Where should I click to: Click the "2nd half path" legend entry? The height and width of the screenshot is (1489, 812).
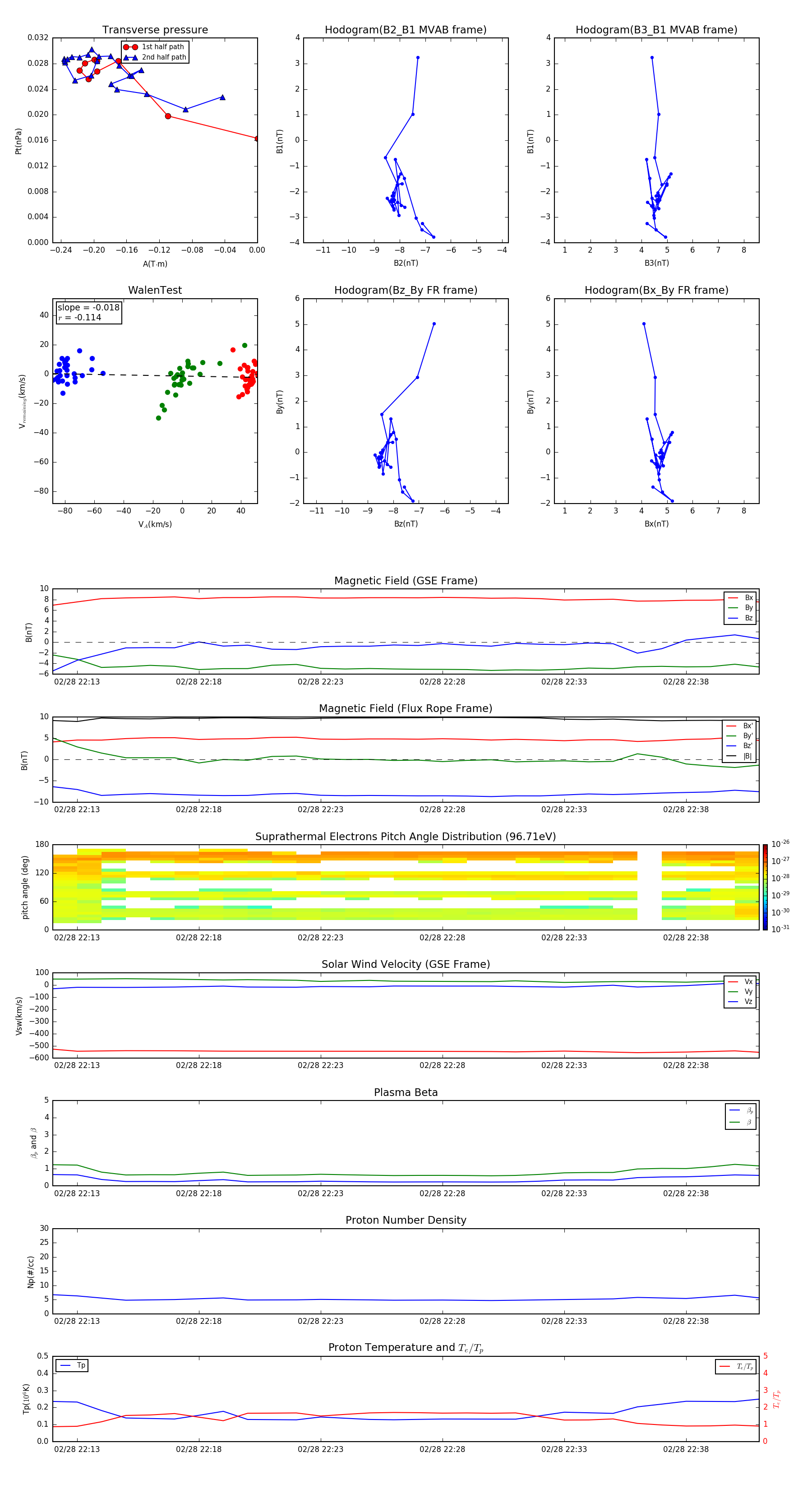point(155,57)
